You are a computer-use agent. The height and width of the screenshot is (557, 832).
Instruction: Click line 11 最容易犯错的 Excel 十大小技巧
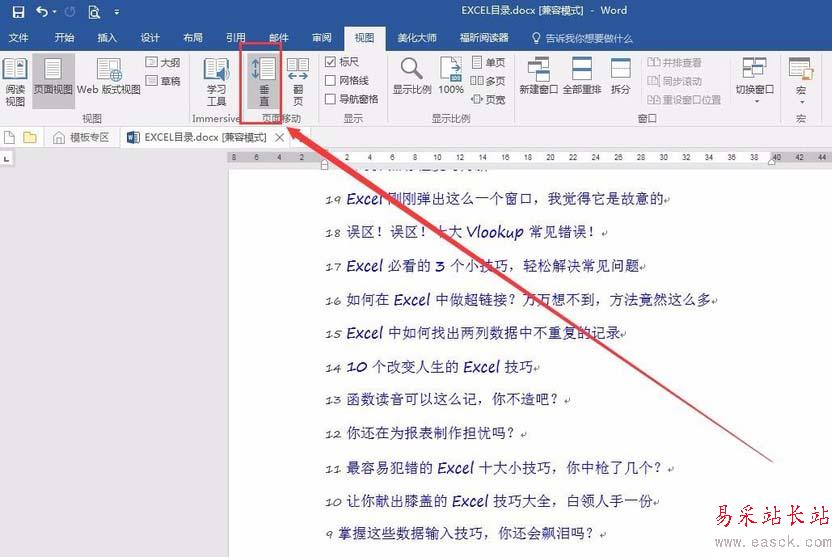[499, 468]
